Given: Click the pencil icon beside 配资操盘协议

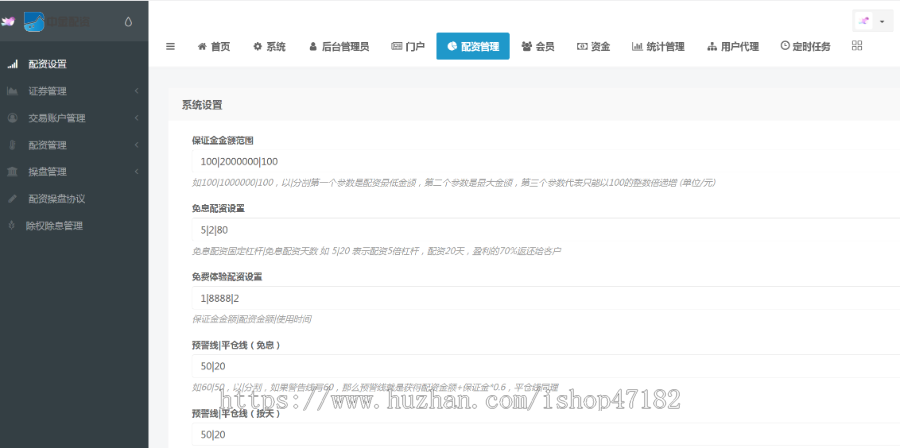Looking at the screenshot, I should 12,199.
